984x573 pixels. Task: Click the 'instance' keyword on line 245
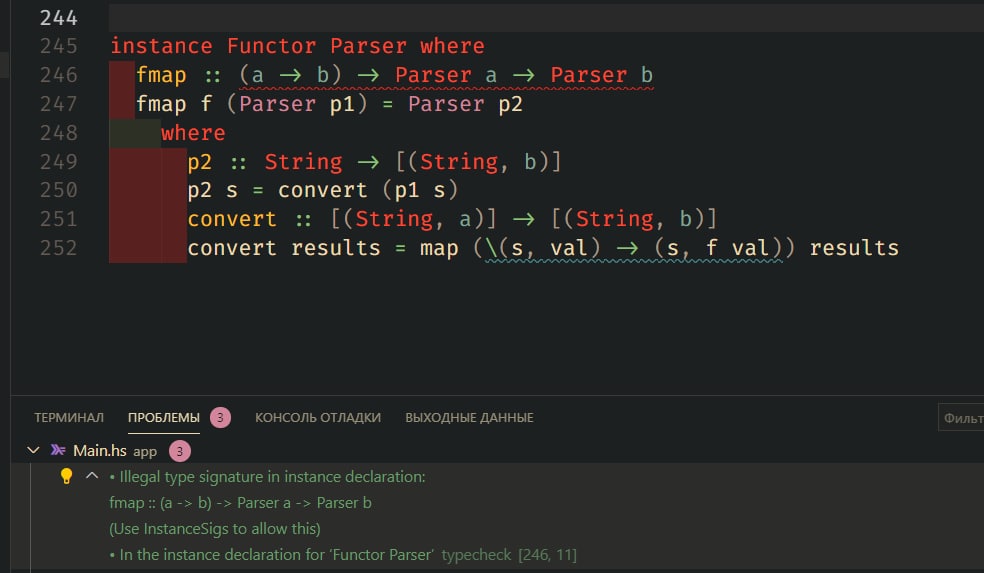(x=161, y=46)
